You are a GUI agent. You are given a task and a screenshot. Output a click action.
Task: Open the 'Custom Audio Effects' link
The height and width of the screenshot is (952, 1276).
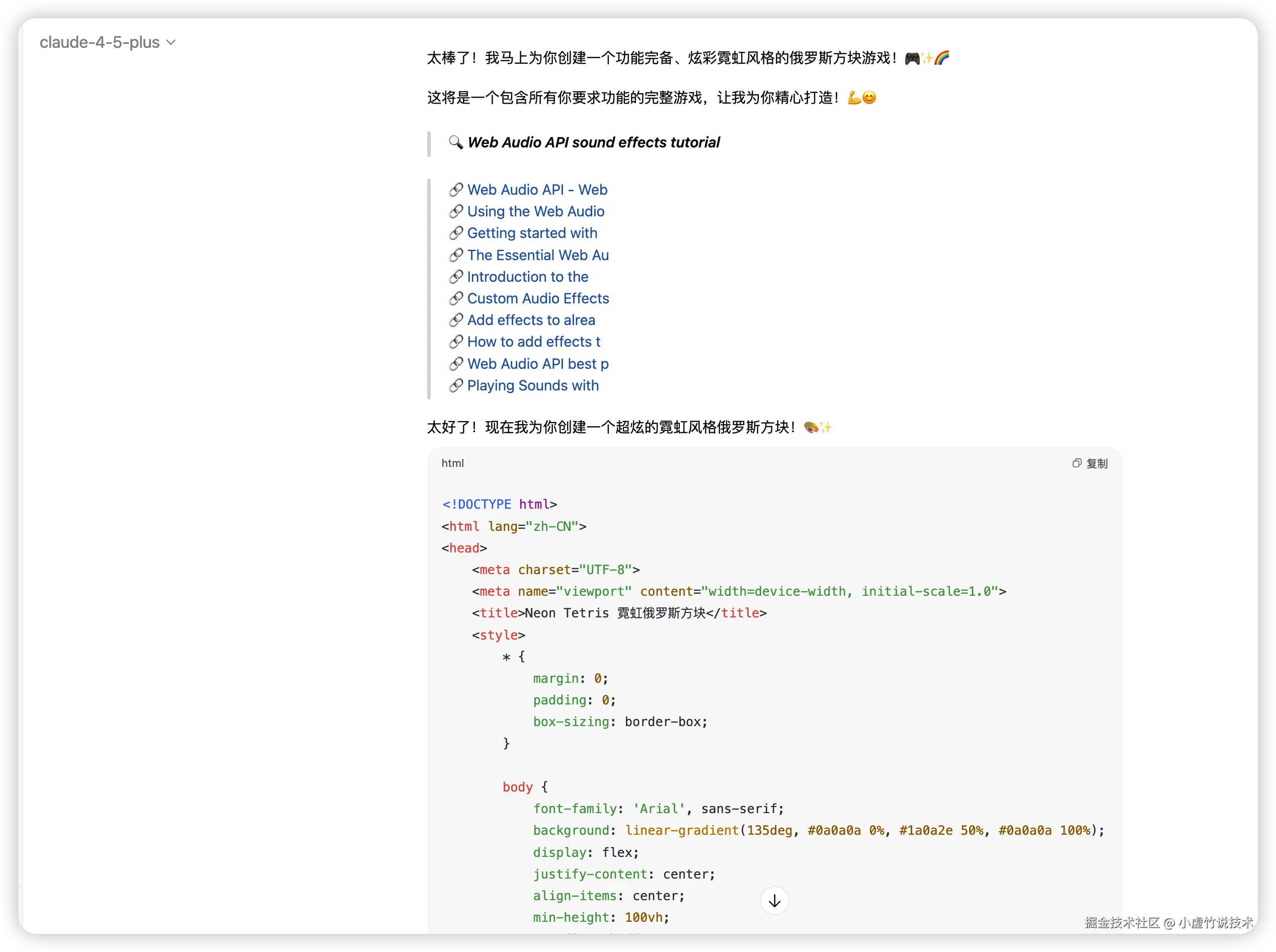pyautogui.click(x=537, y=298)
